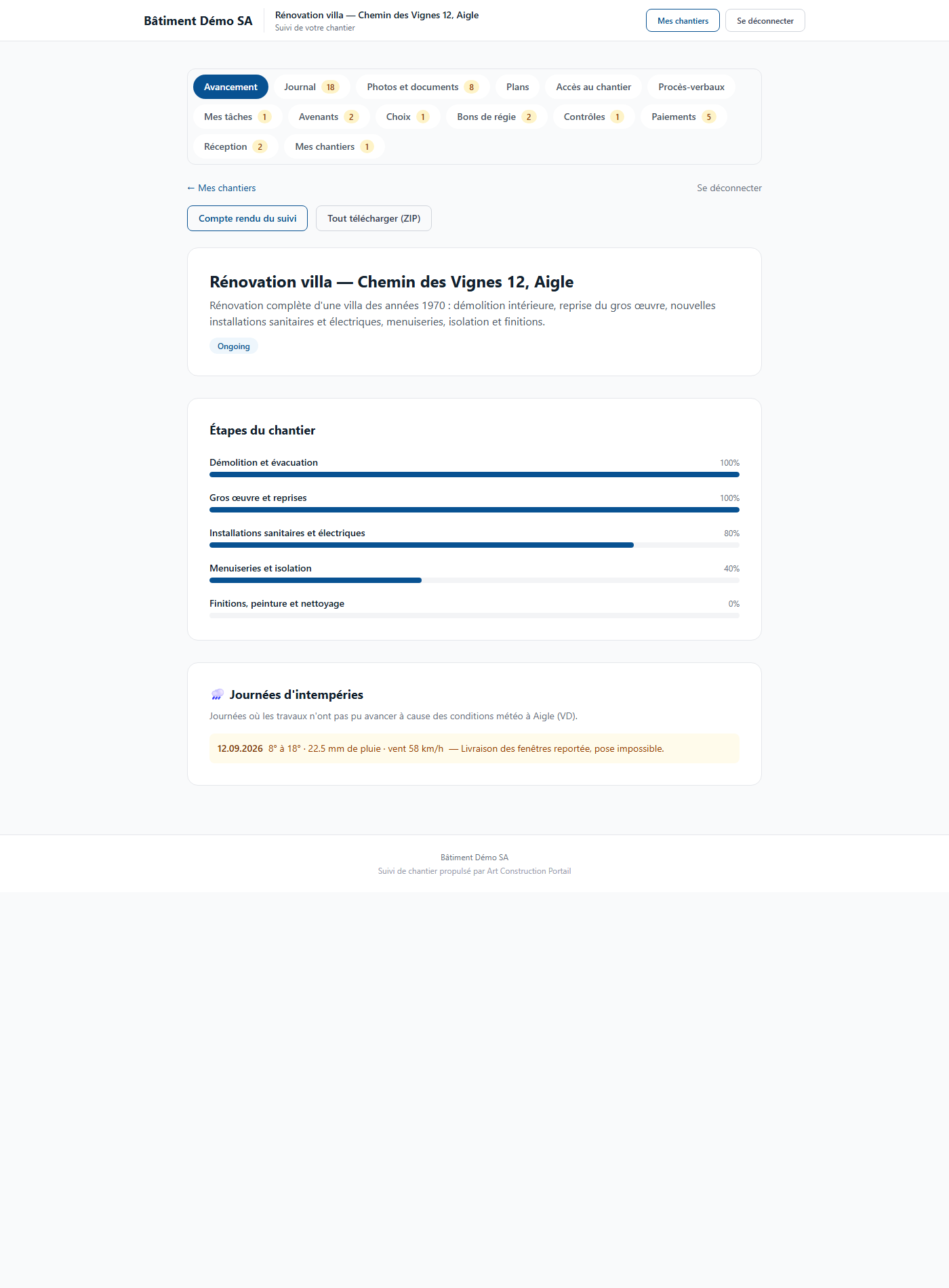949x1288 pixels.
Task: Open Photos et documents tab
Action: (422, 87)
